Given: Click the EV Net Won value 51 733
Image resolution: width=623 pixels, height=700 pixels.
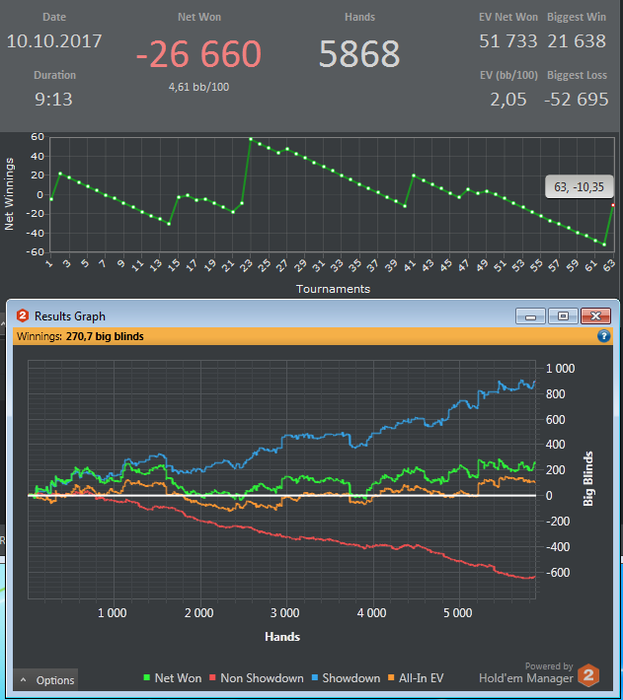Looking at the screenshot, I should 508,41.
